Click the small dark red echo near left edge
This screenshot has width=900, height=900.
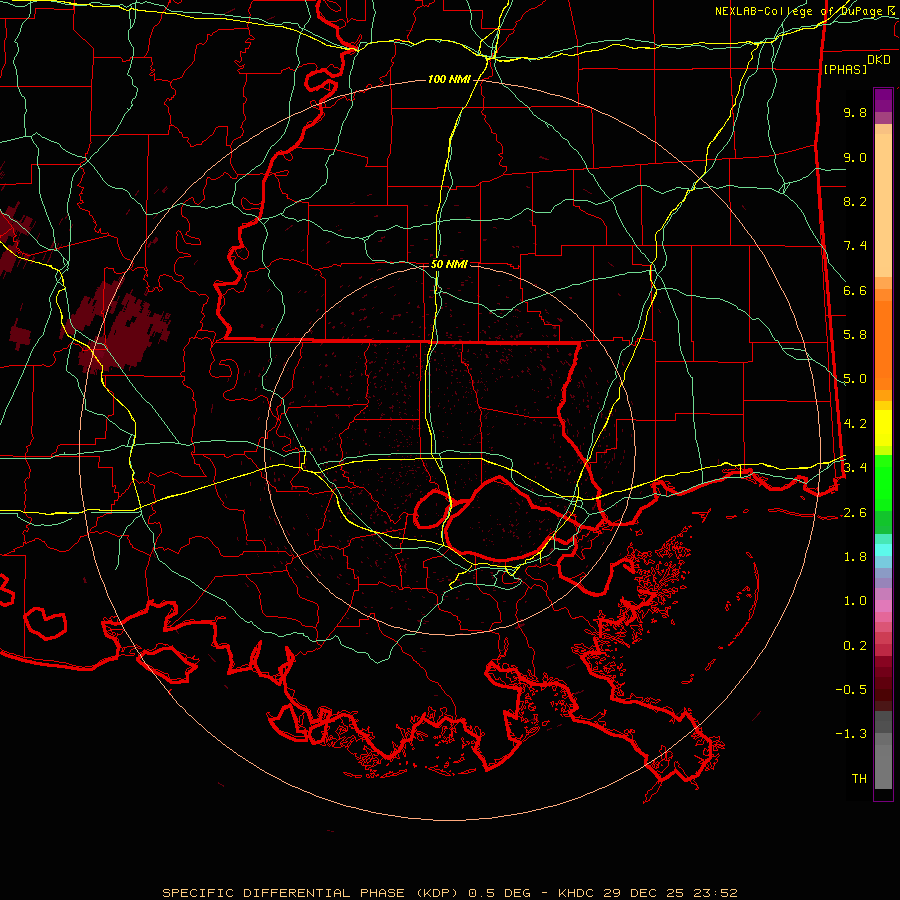[x=20, y=335]
